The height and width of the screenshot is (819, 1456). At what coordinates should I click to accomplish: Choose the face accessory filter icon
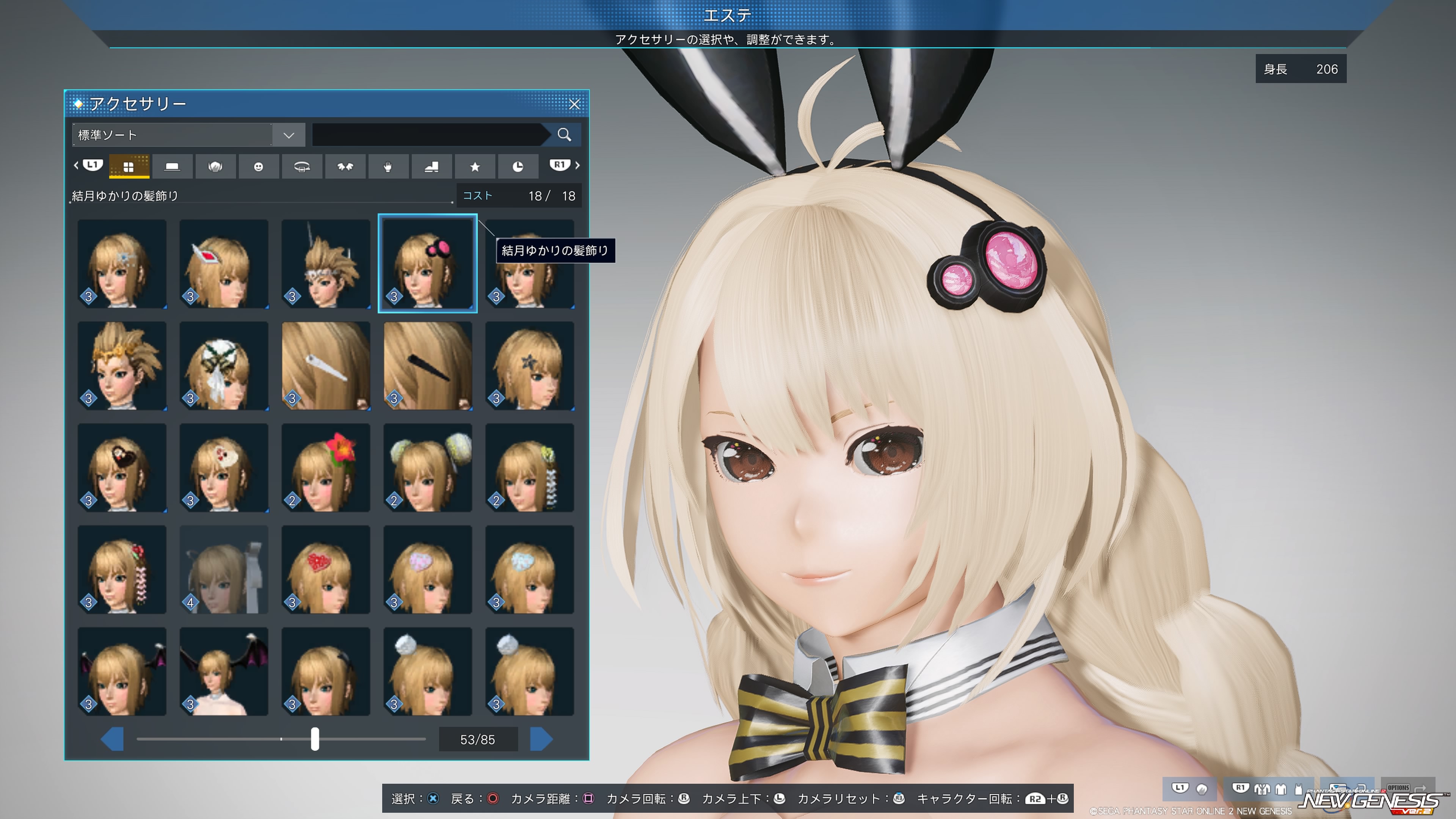[x=258, y=166]
